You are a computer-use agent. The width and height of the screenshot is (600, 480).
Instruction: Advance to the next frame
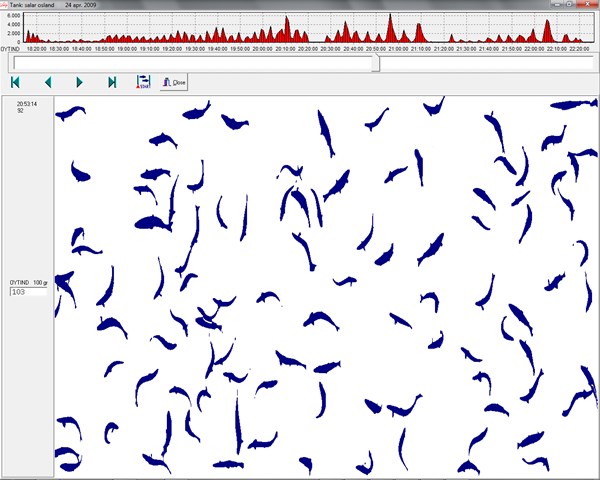coord(80,82)
